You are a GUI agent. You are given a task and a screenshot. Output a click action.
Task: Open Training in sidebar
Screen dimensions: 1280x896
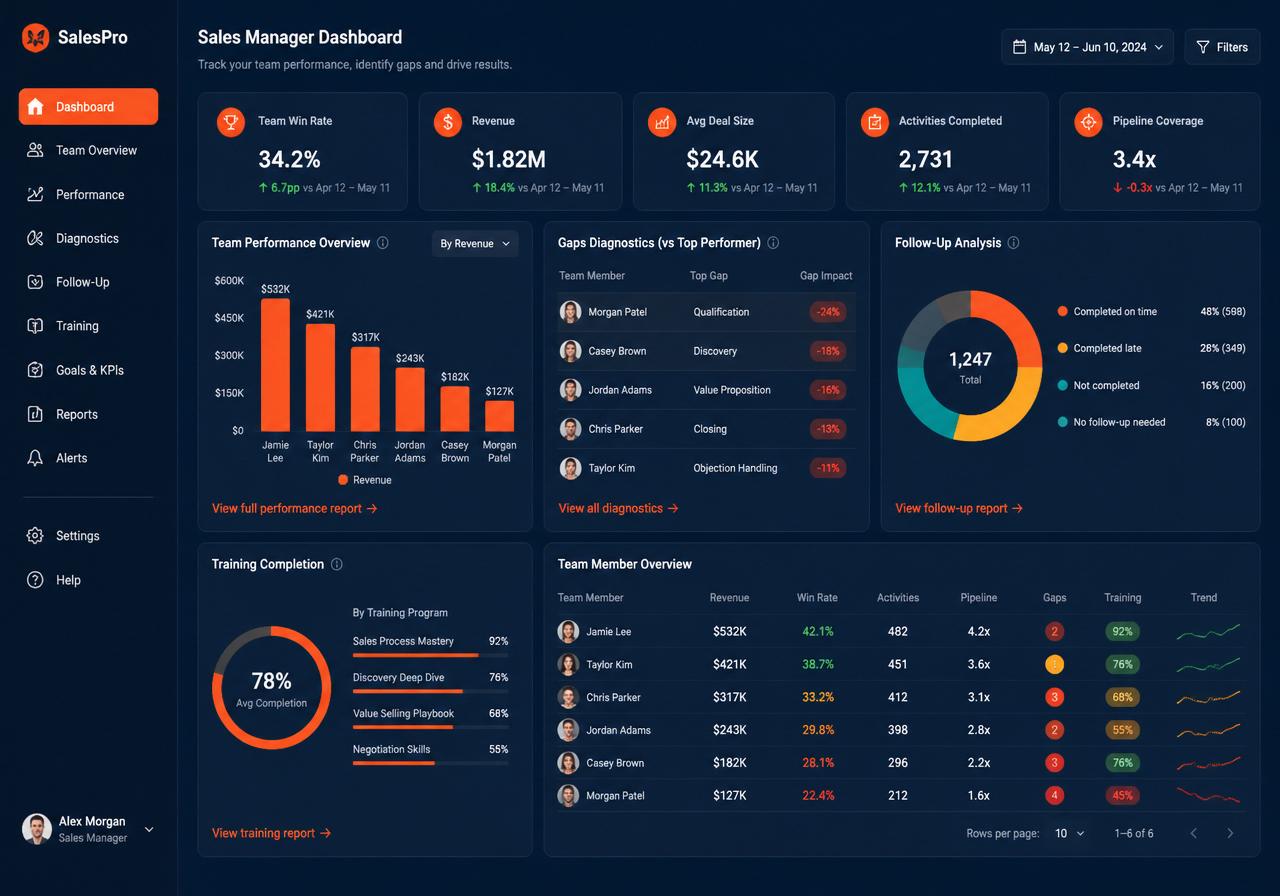(x=88, y=326)
